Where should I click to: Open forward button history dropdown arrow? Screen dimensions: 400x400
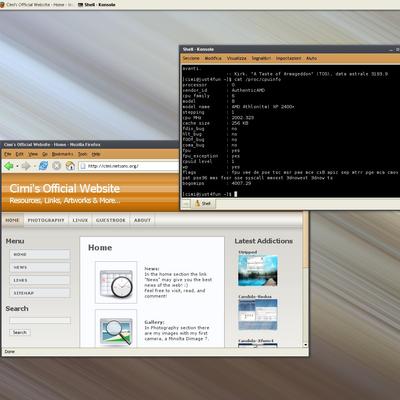click(x=34, y=166)
